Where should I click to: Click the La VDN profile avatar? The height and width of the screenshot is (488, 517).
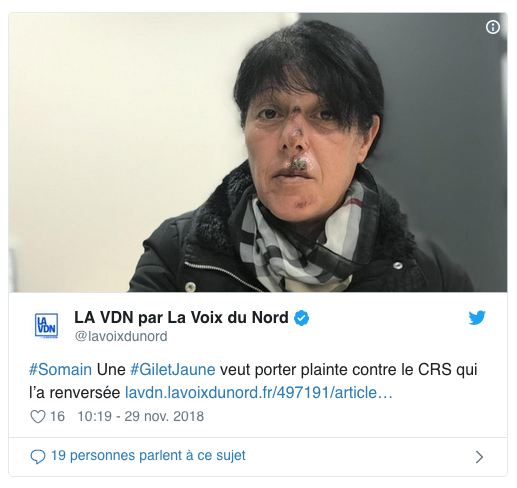click(47, 325)
